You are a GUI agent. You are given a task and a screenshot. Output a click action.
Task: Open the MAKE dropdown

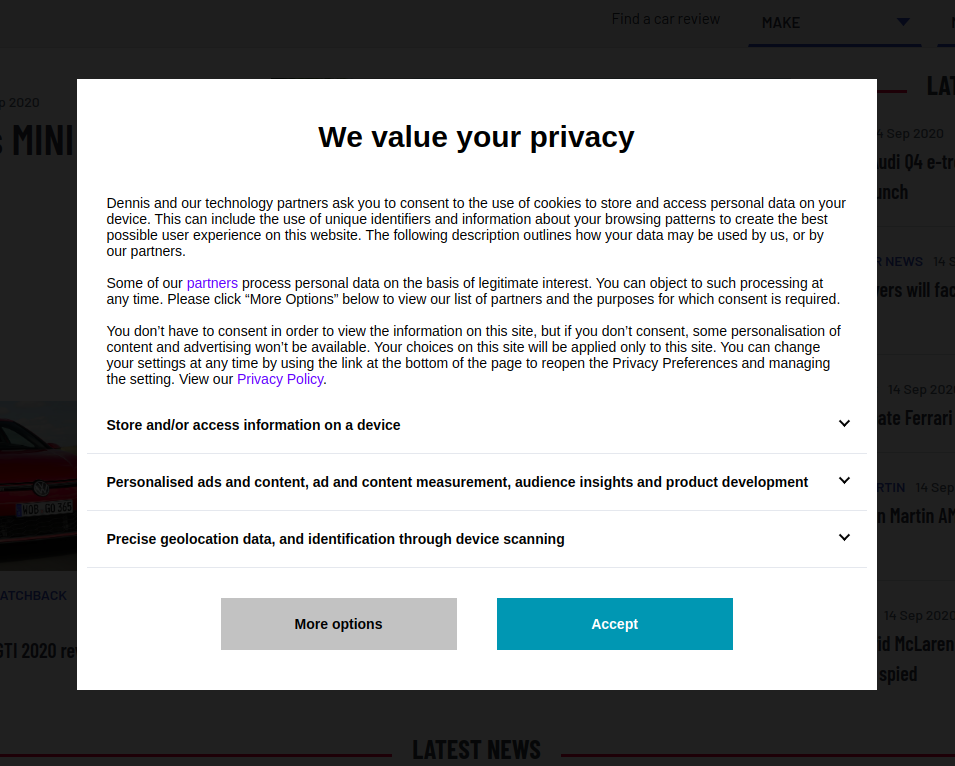(834, 23)
